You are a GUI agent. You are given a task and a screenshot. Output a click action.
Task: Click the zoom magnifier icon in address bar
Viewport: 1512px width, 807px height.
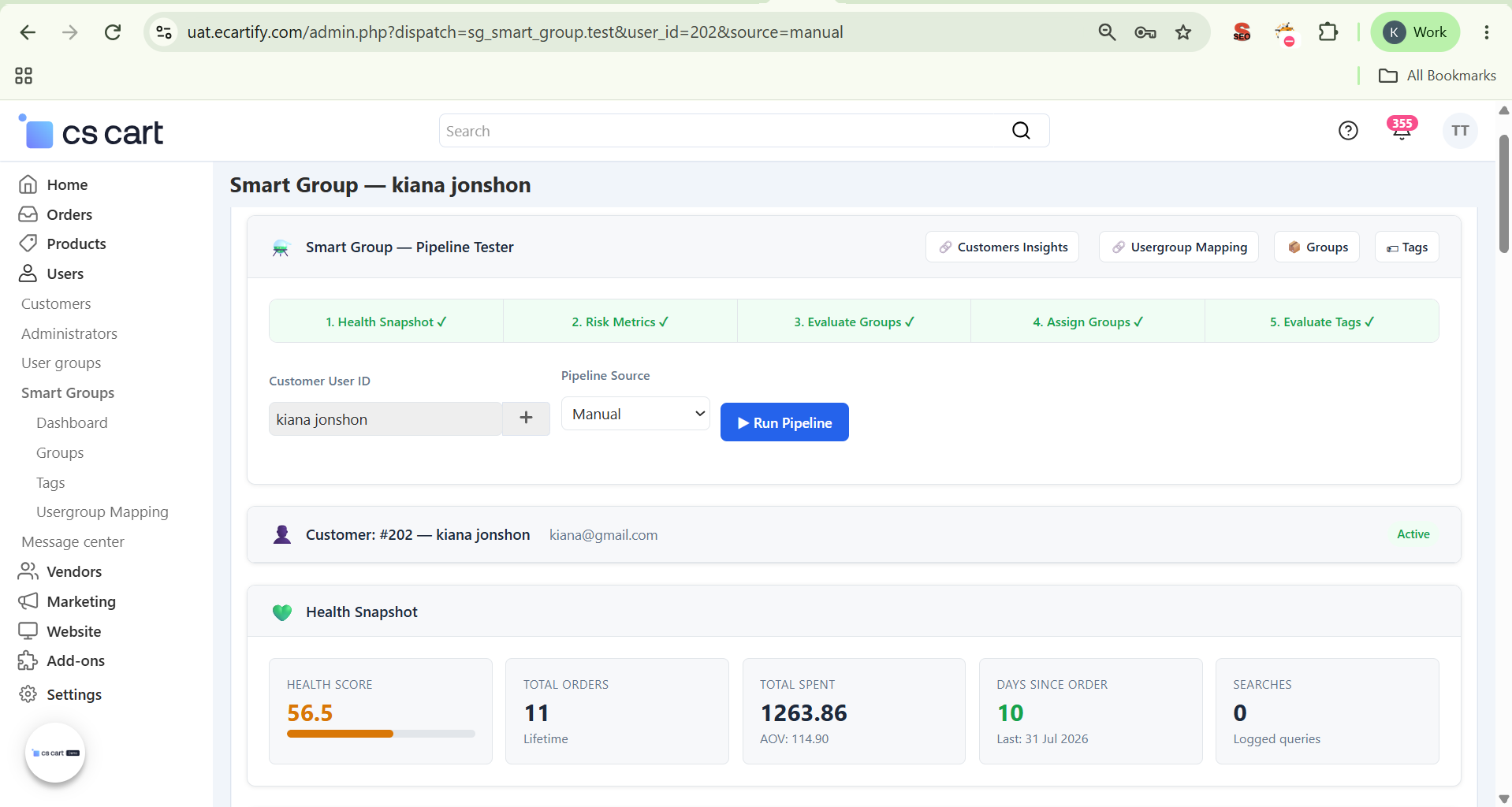(x=1107, y=32)
